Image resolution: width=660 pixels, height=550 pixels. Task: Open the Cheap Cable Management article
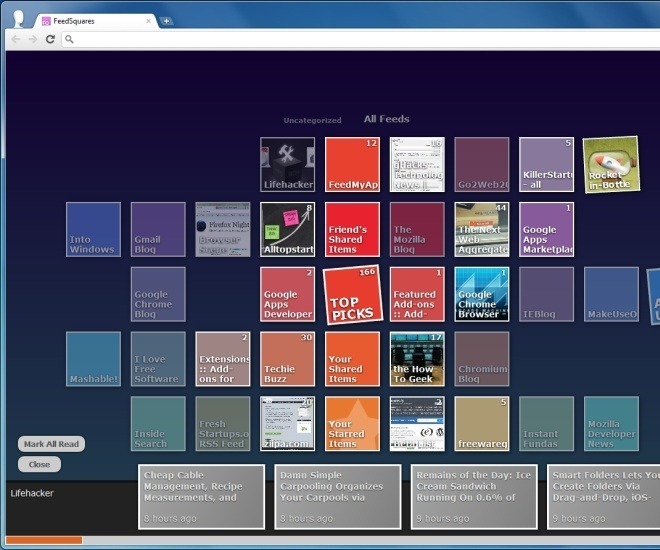(x=202, y=497)
